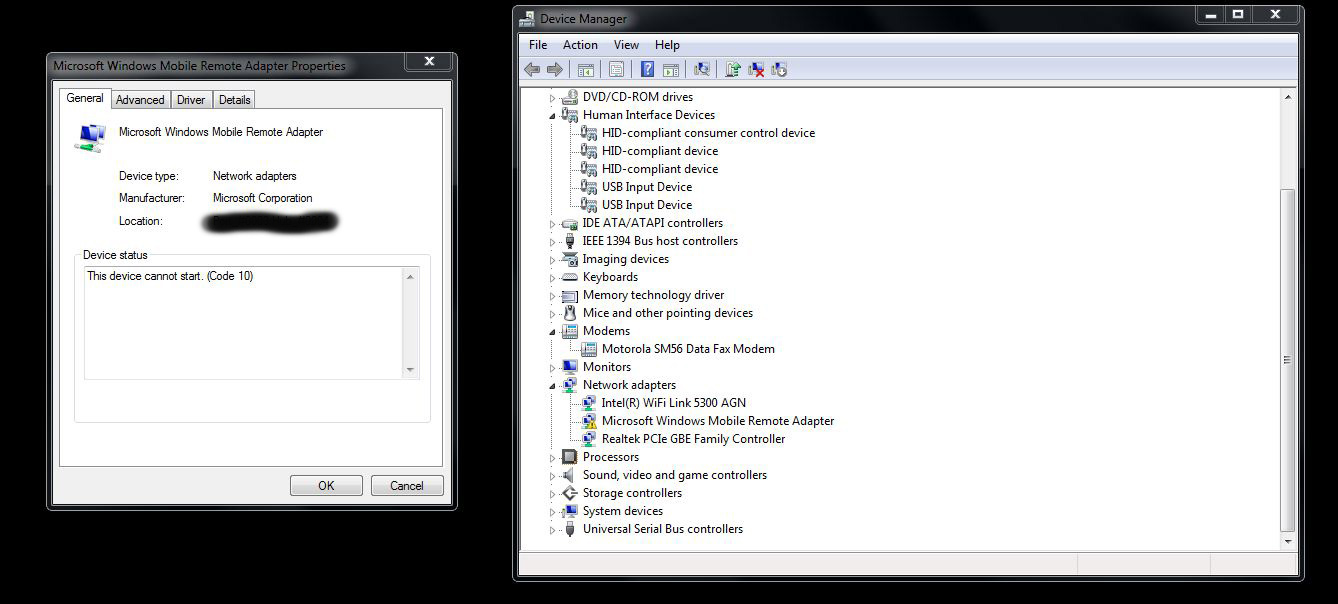
Task: Click the DVD/CD-ROM drives disc icon
Action: 570,97
